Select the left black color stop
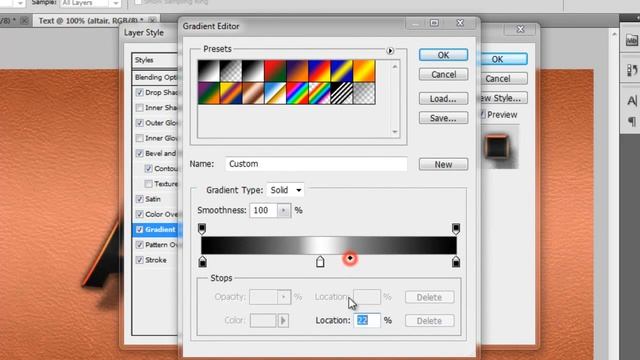This screenshot has height=360, width=640. tap(202, 262)
